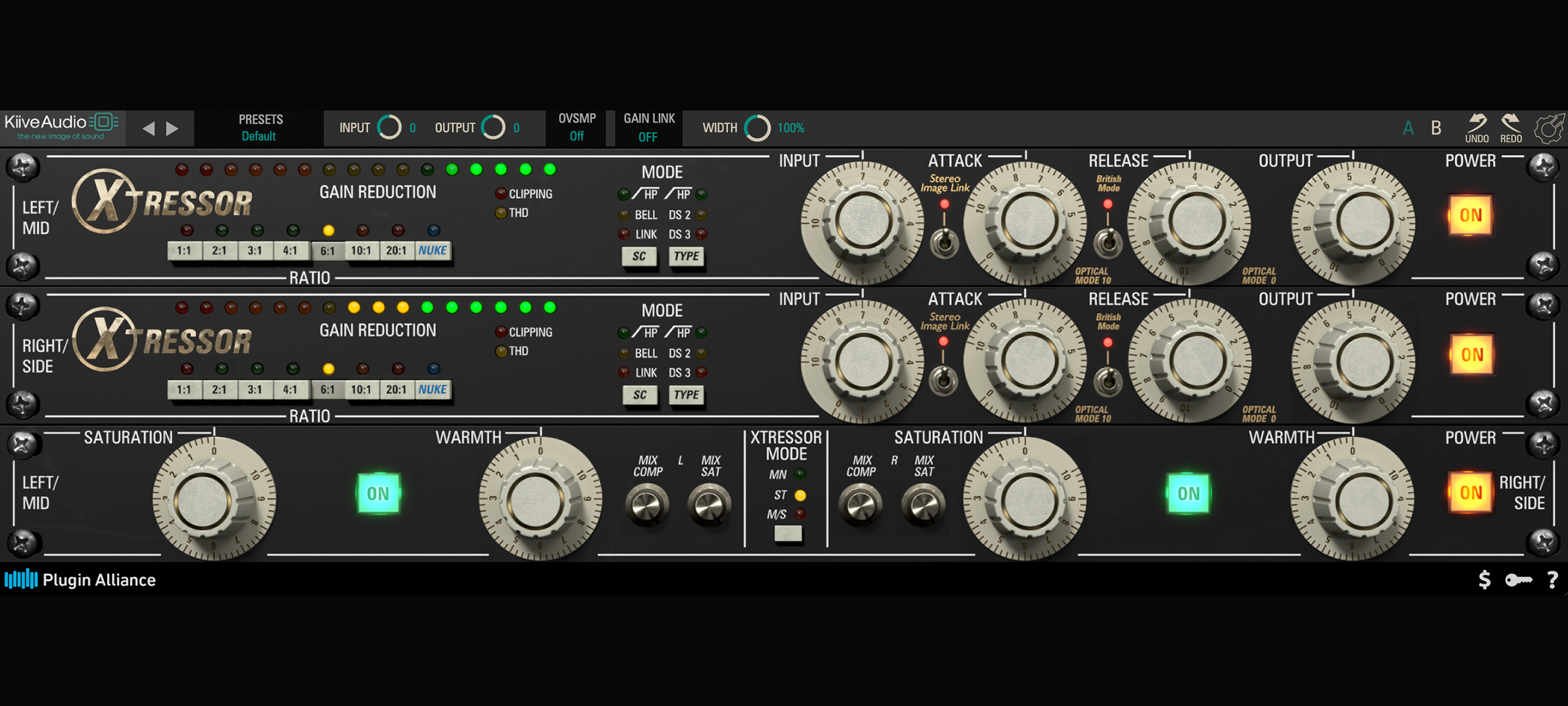Click Right/Side compressor RELEASE knob
This screenshot has width=1568, height=706.
click(1190, 361)
